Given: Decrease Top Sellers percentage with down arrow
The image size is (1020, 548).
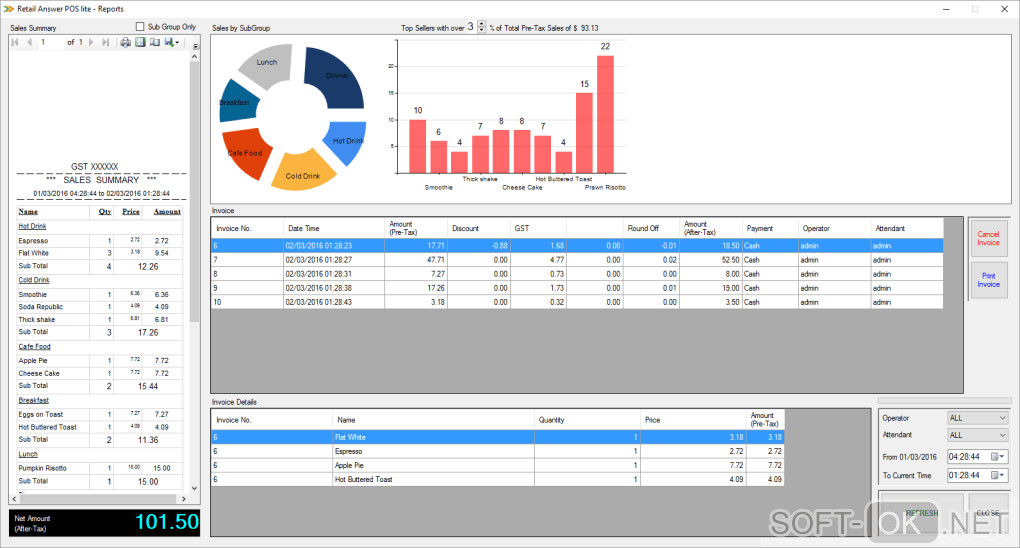Looking at the screenshot, I should click(x=482, y=31).
